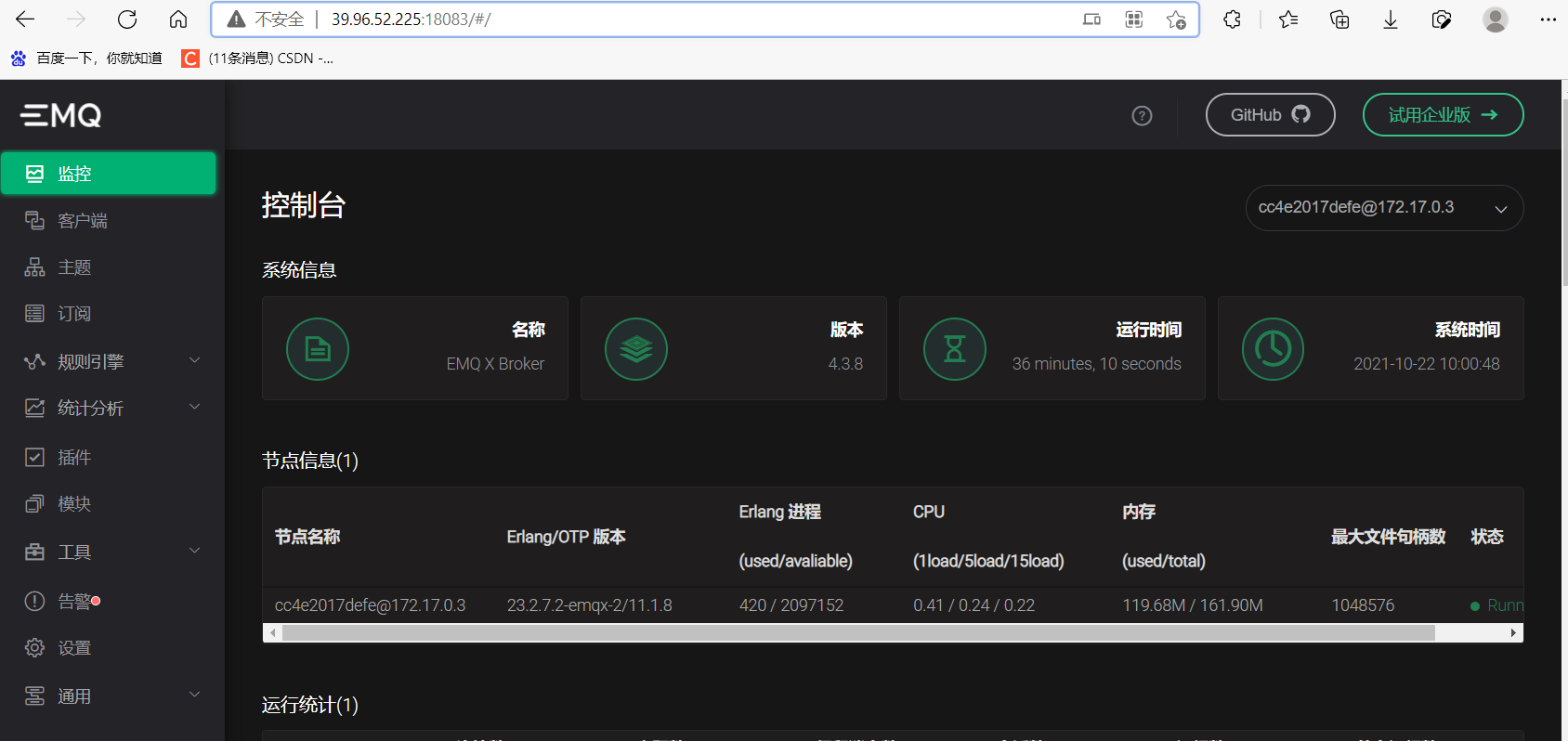Screen dimensions: 1568x741
Task: Click system time 2021-10-22 10:00:48
Action: 1427,364
